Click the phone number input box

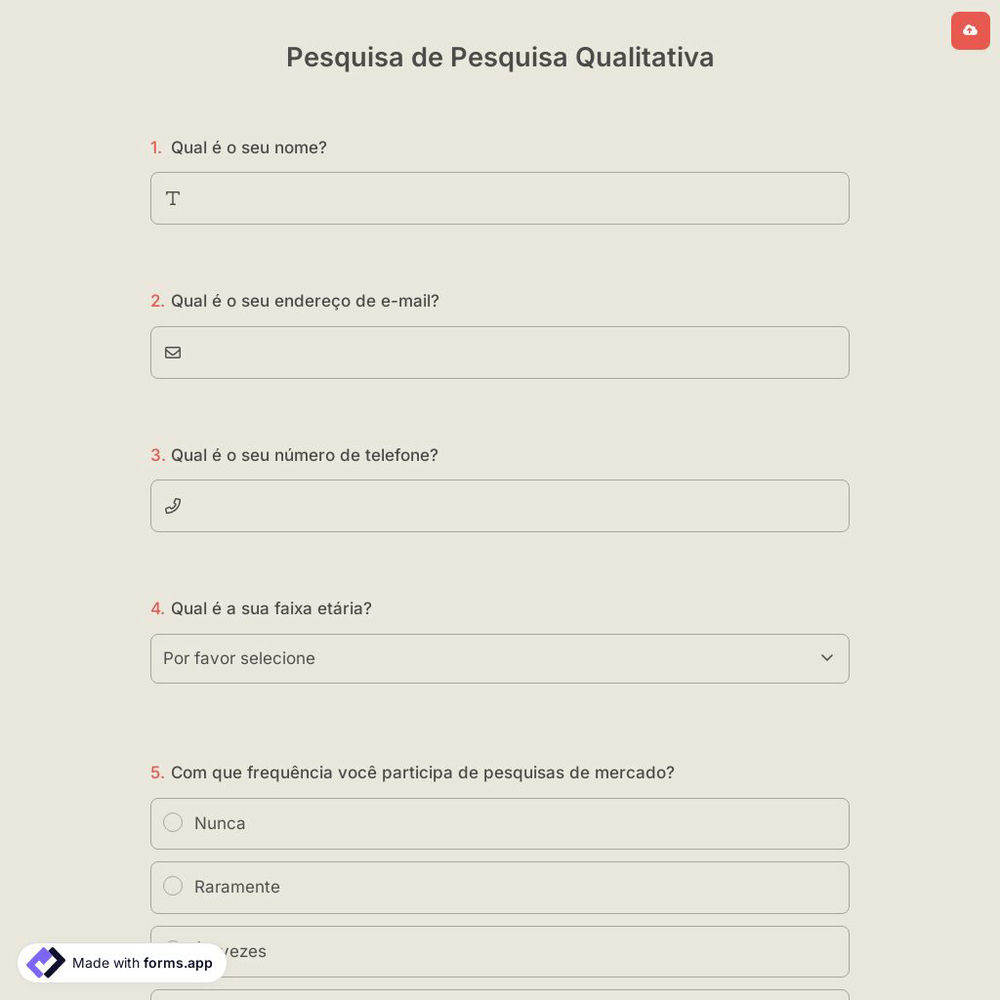(500, 505)
